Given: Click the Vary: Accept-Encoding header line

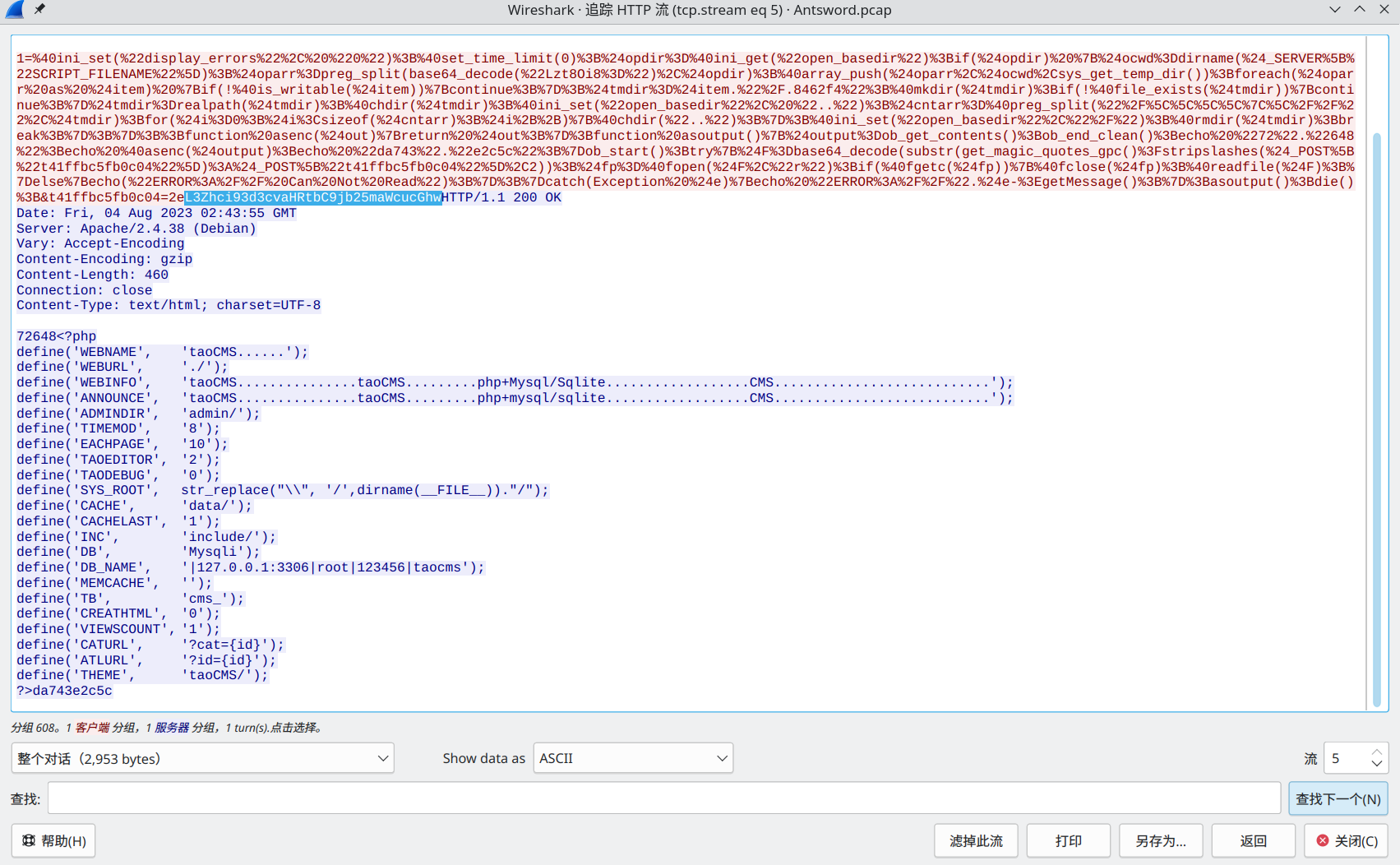Looking at the screenshot, I should [100, 243].
